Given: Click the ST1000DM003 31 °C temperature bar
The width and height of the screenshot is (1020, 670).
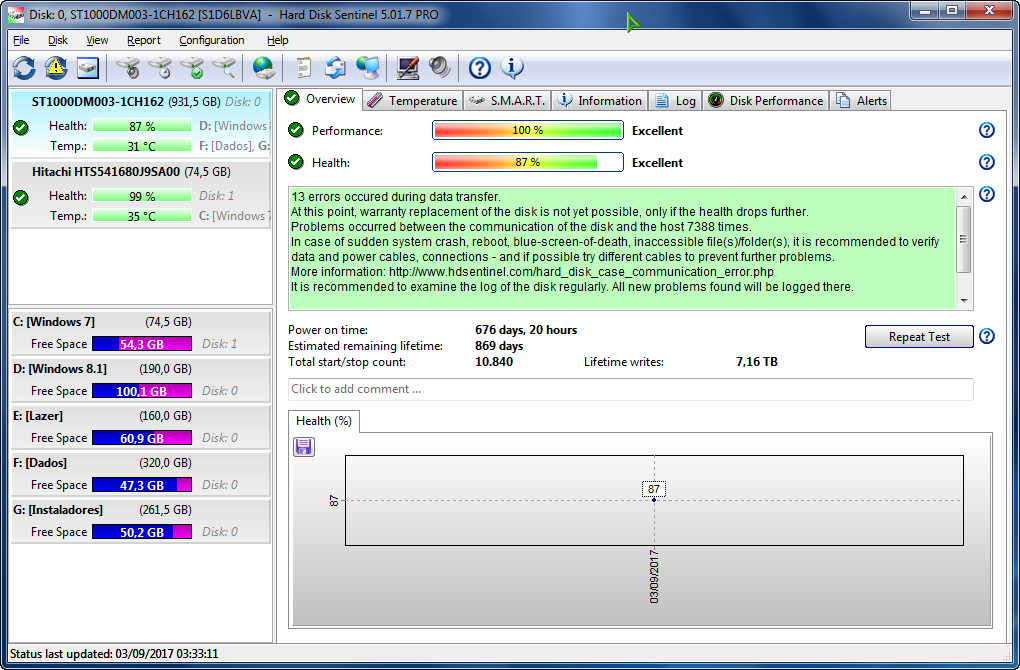Looking at the screenshot, I should pyautogui.click(x=142, y=146).
